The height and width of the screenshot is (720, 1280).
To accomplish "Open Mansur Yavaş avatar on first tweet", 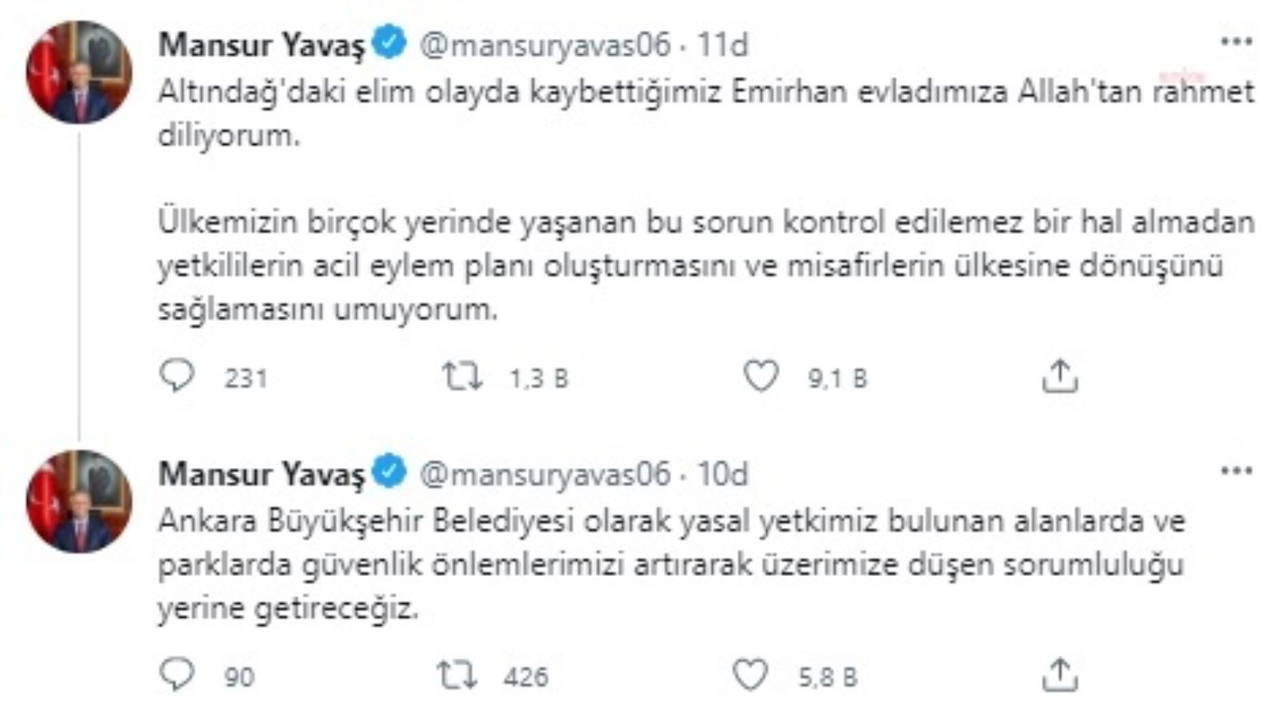I will coord(79,72).
